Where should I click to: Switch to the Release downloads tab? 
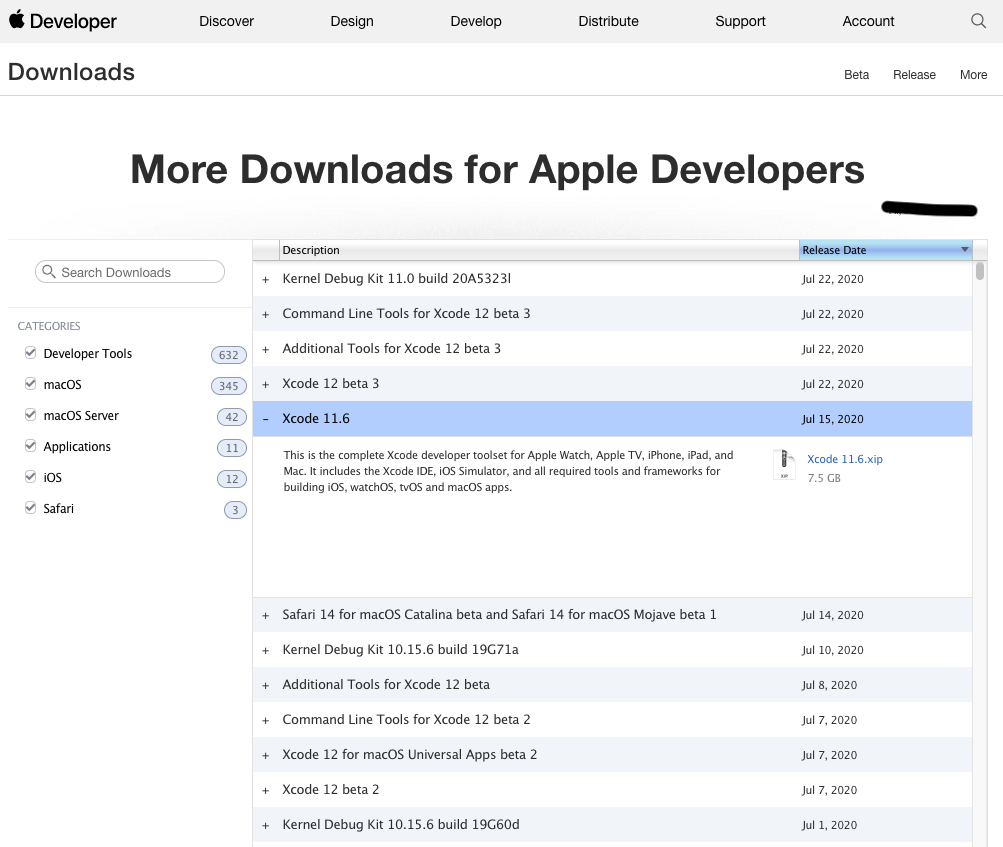[x=914, y=75]
